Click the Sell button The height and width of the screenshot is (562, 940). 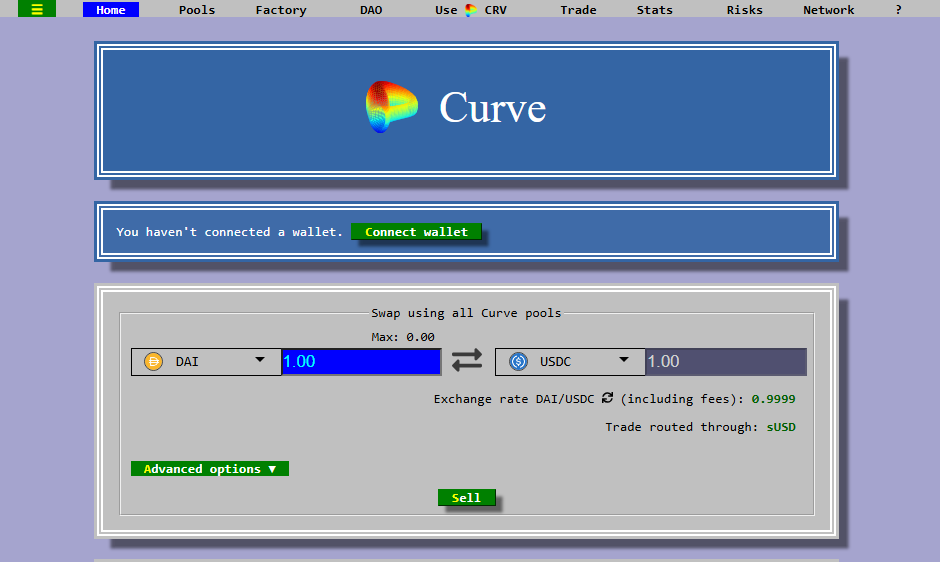coord(466,497)
